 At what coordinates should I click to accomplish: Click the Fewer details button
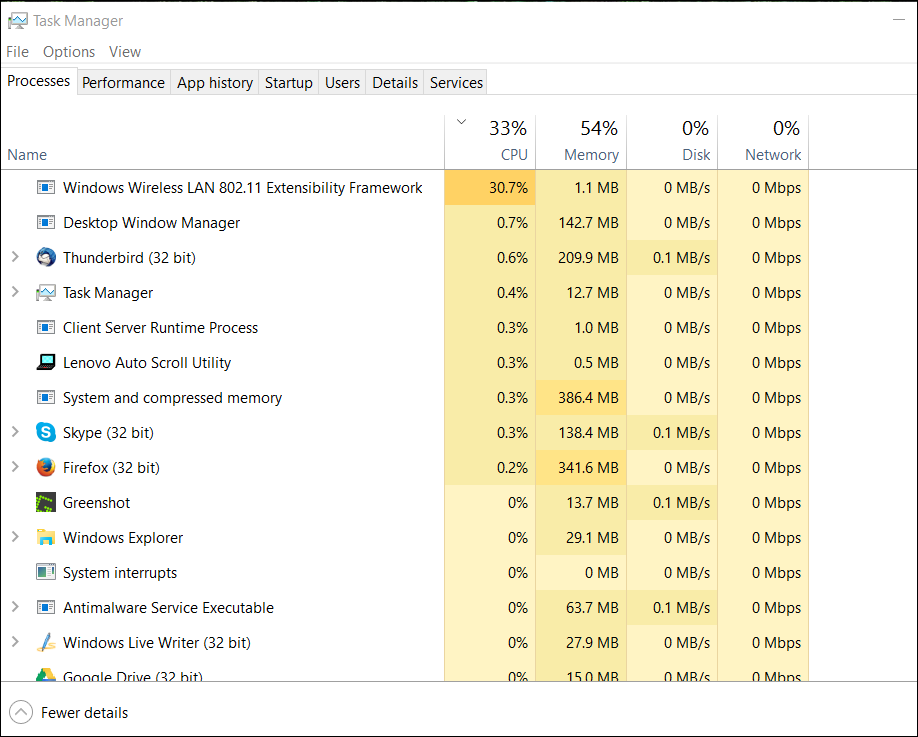click(68, 712)
